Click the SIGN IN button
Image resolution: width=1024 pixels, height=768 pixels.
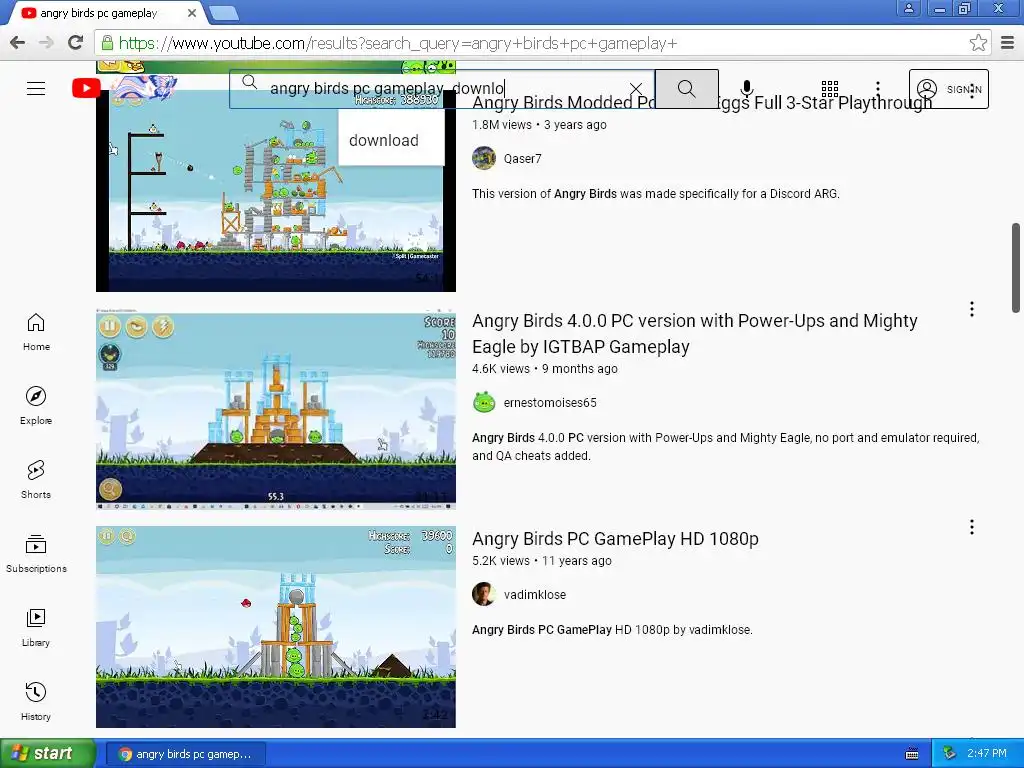pos(948,89)
